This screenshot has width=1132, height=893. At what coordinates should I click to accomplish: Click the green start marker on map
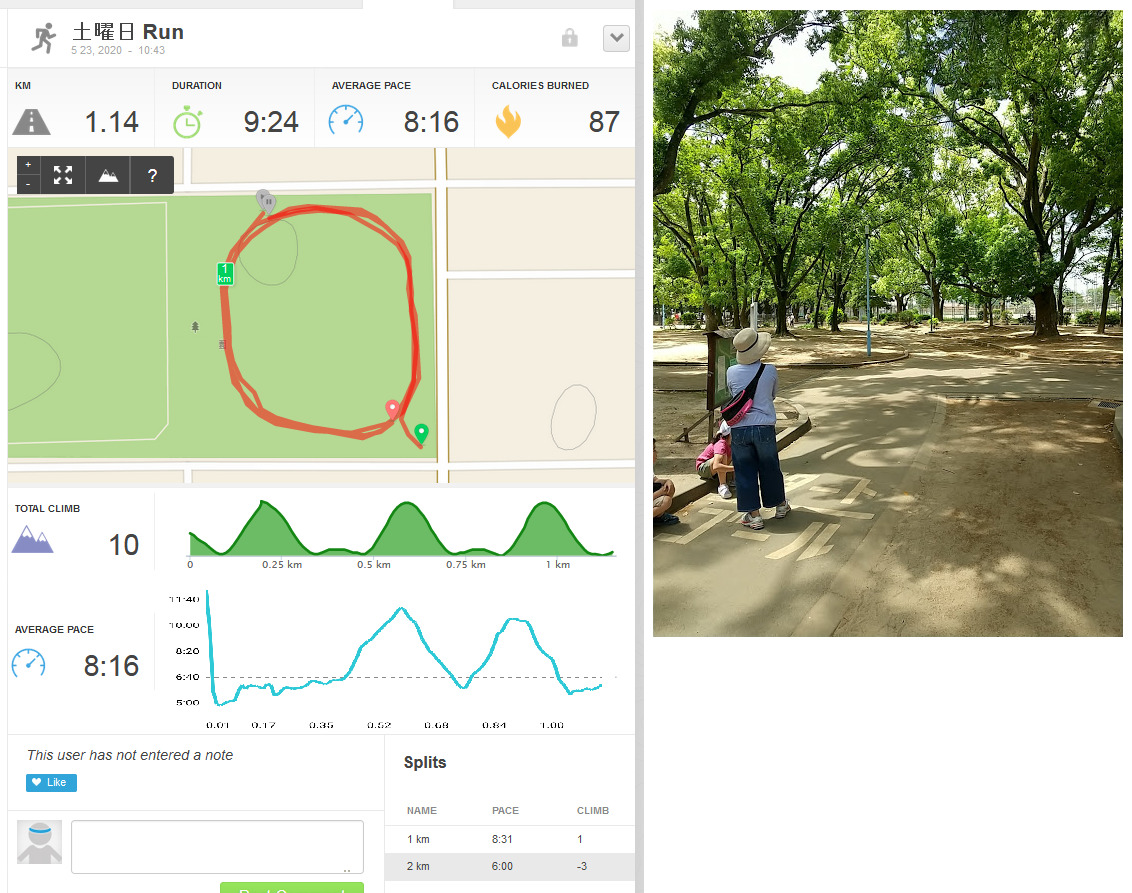pyautogui.click(x=421, y=433)
